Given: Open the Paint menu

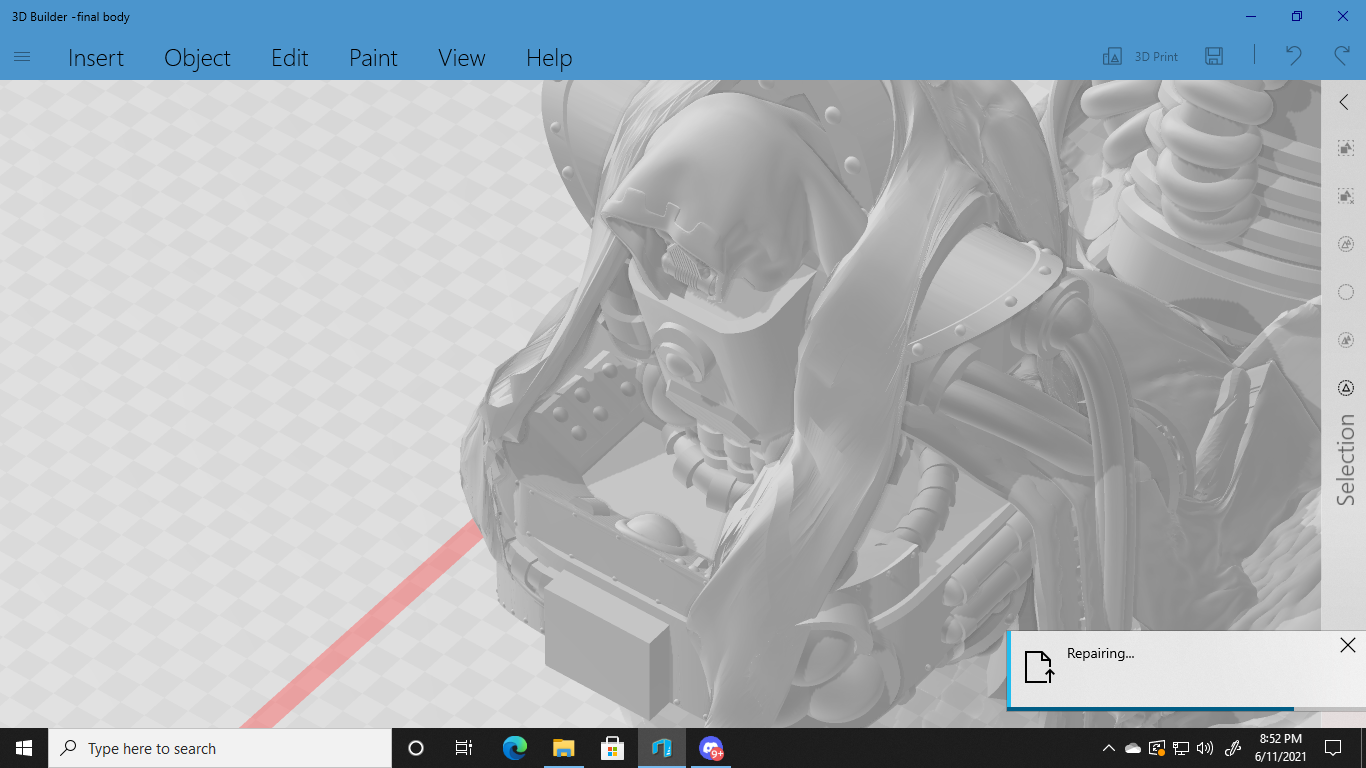Looking at the screenshot, I should tap(373, 58).
